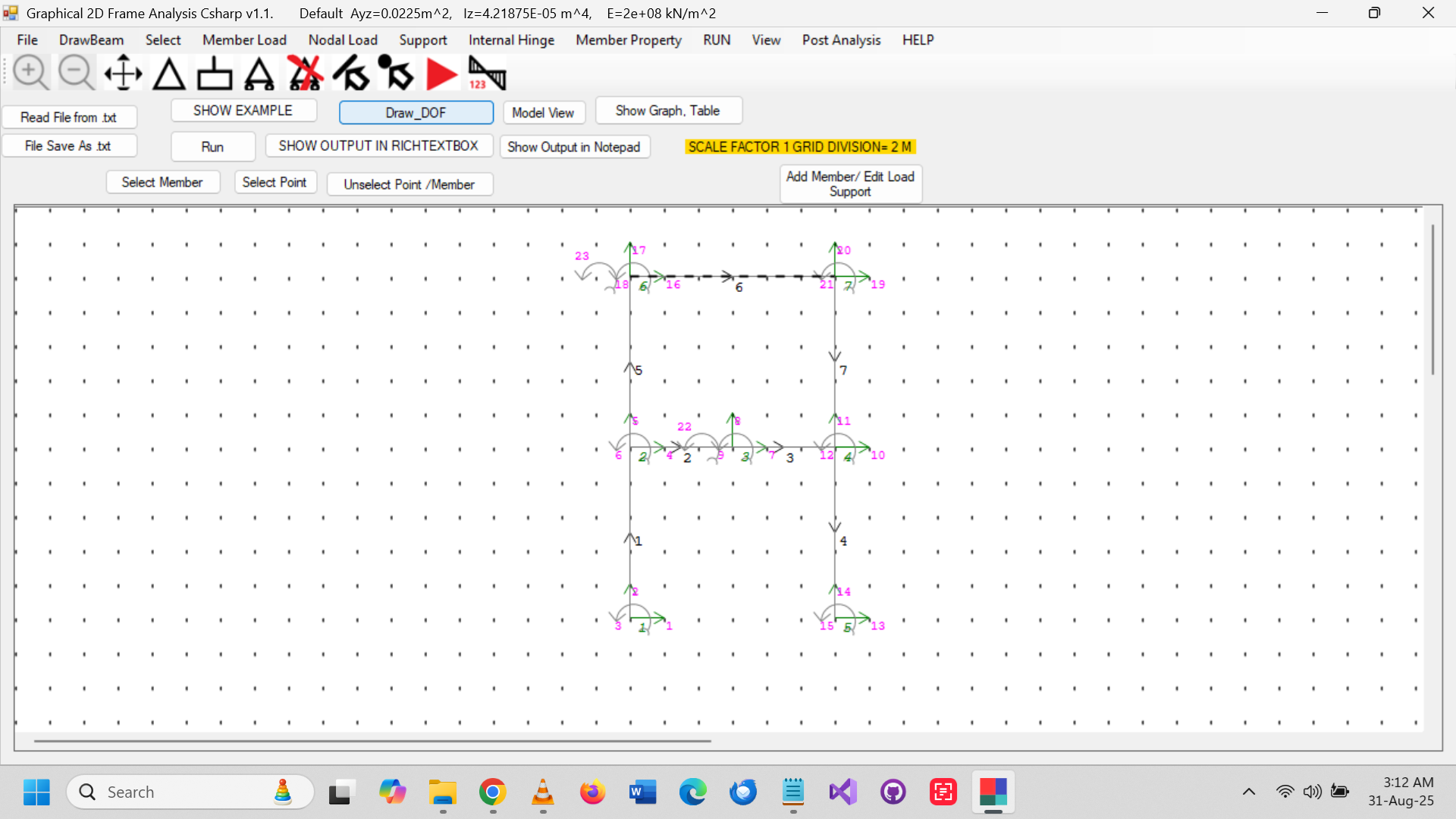Select the pinned support triangle tool
The image size is (1456, 819).
[168, 74]
